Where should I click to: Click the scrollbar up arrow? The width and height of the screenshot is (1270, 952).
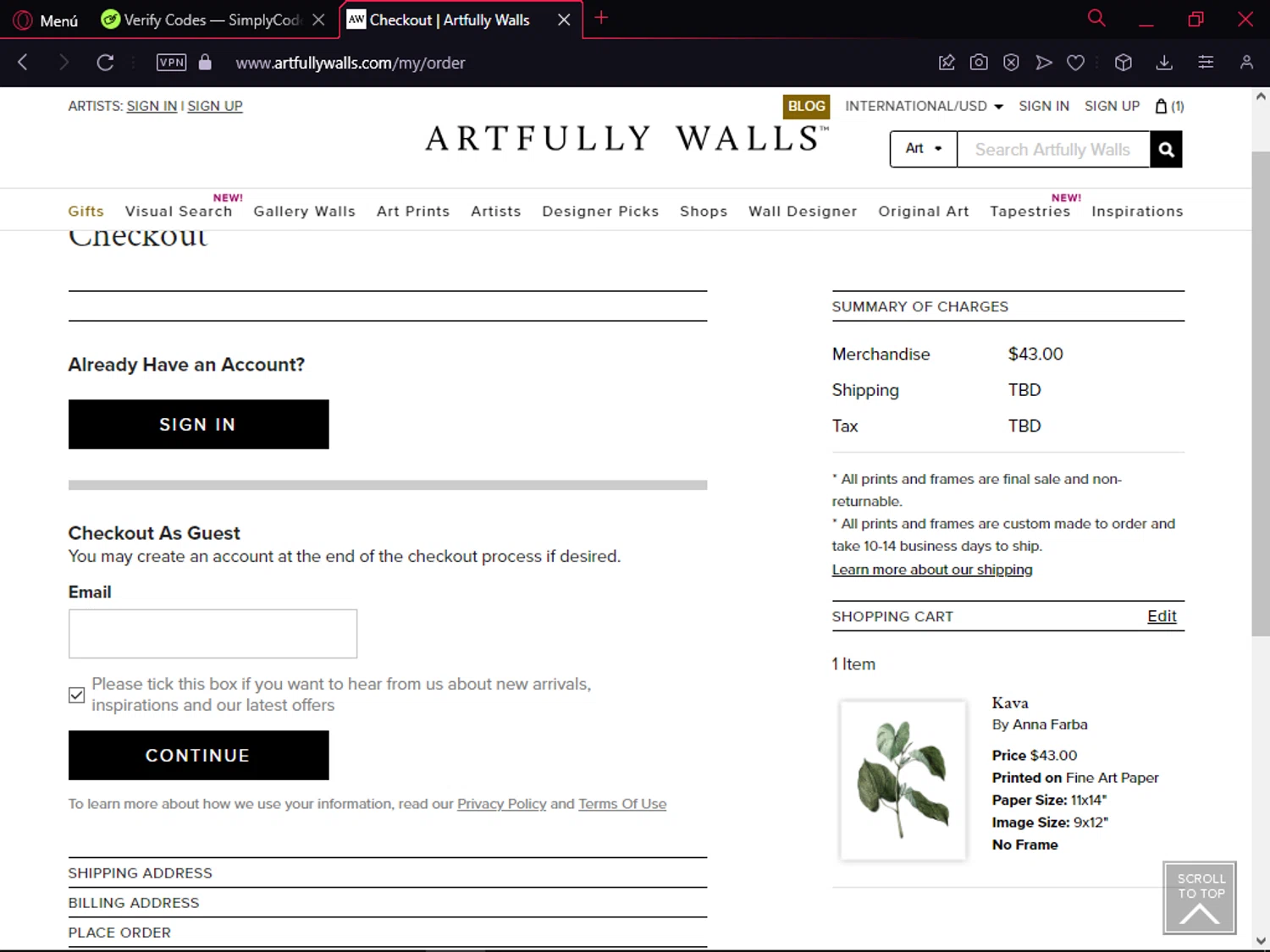coord(1261,97)
